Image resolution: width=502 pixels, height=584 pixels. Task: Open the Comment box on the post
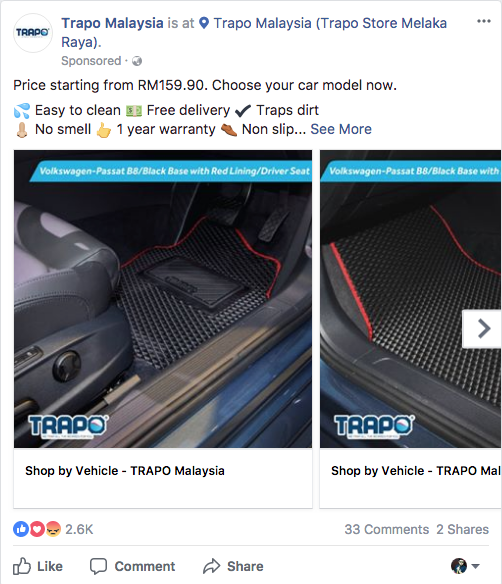(x=132, y=566)
